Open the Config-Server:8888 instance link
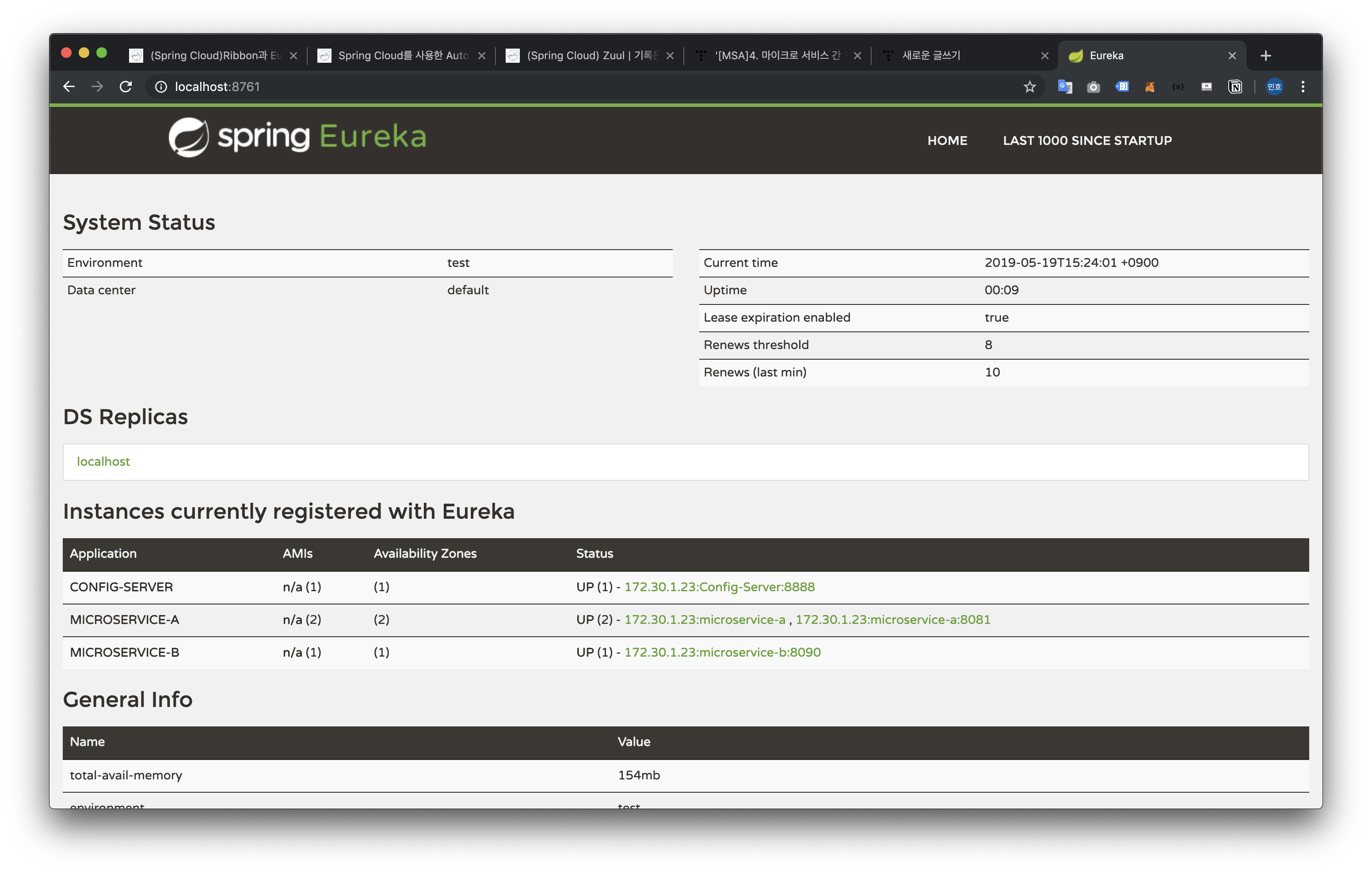Viewport: 1372px width, 874px height. [719, 587]
